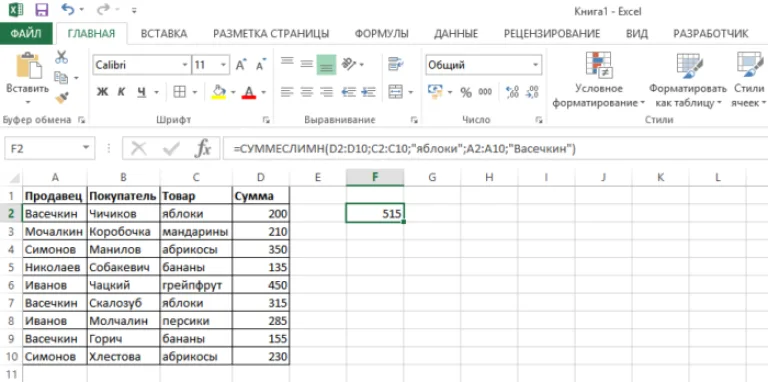Click inside the formula bar
Viewport: 768px width, 382px height.
click(495, 148)
